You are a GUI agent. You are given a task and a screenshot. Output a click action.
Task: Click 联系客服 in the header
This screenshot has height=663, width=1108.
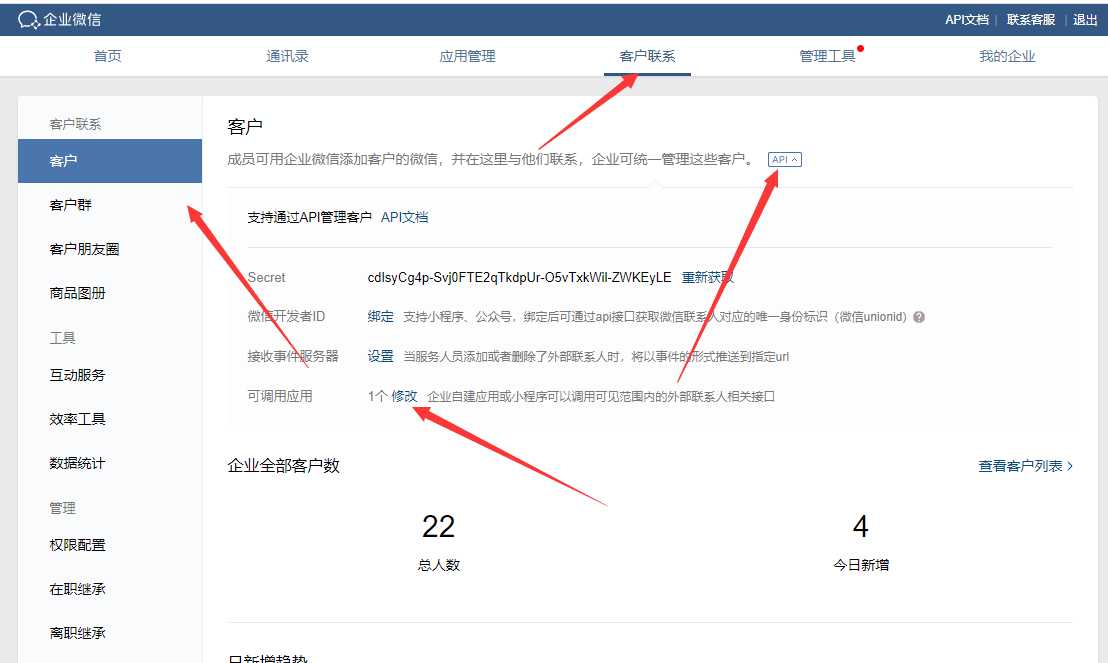click(1030, 20)
